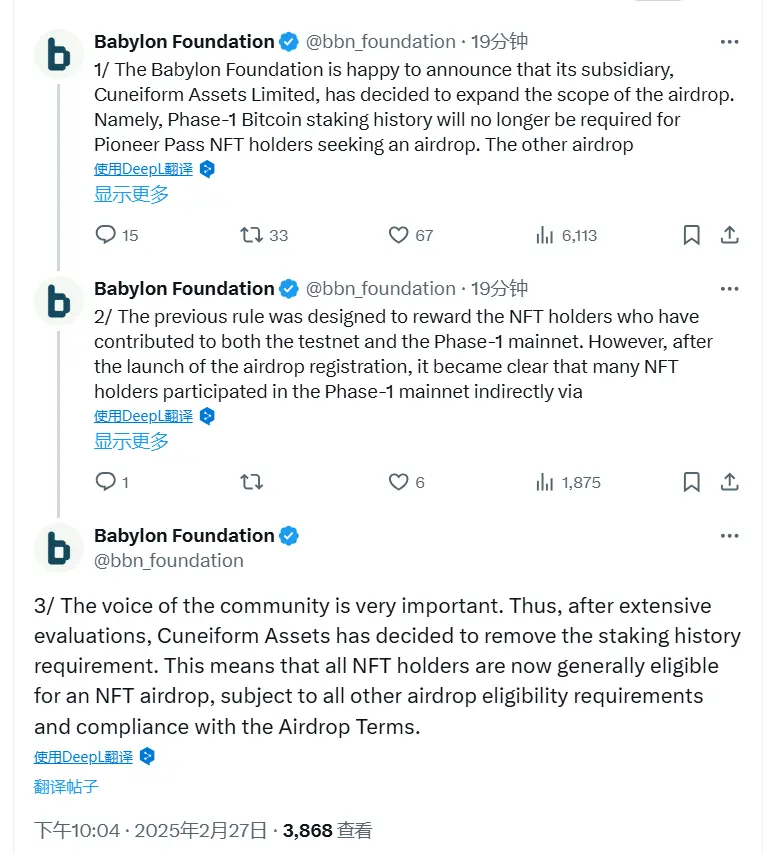Image resolution: width=766 pixels, height=854 pixels.
Task: Open the three-dot menu on the third tweet
Action: [729, 535]
